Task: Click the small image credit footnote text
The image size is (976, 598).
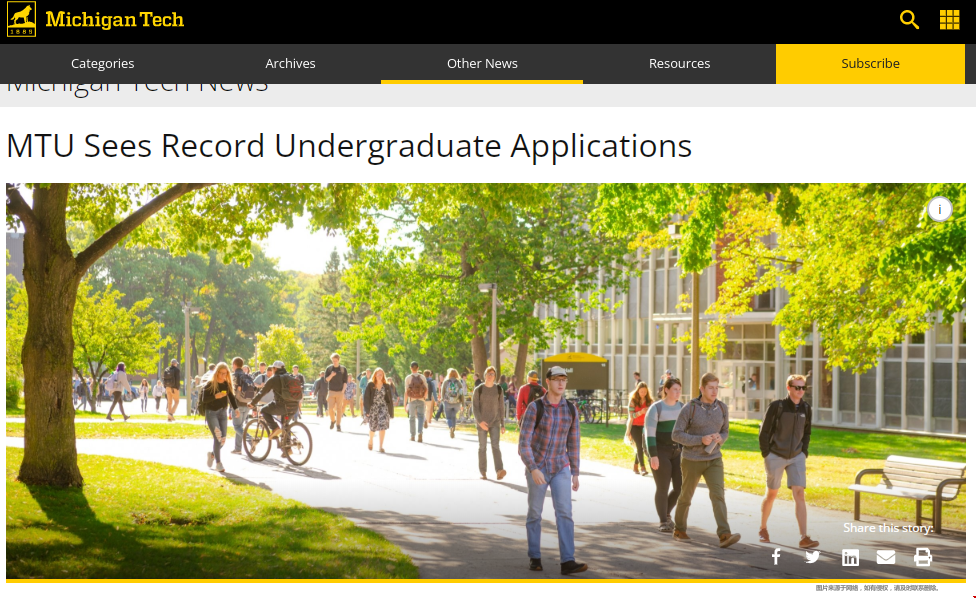Action: click(876, 588)
